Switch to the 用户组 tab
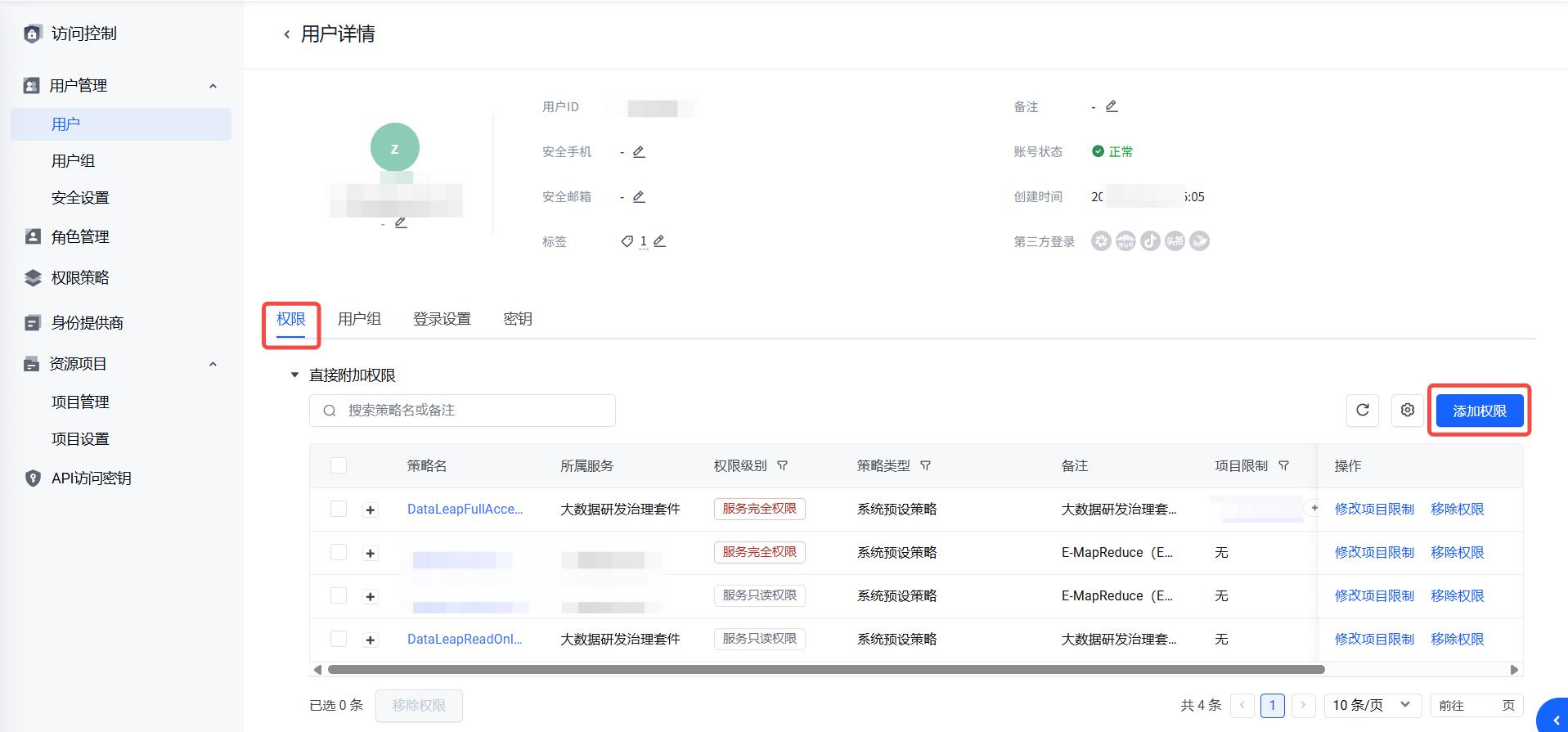 [x=359, y=319]
